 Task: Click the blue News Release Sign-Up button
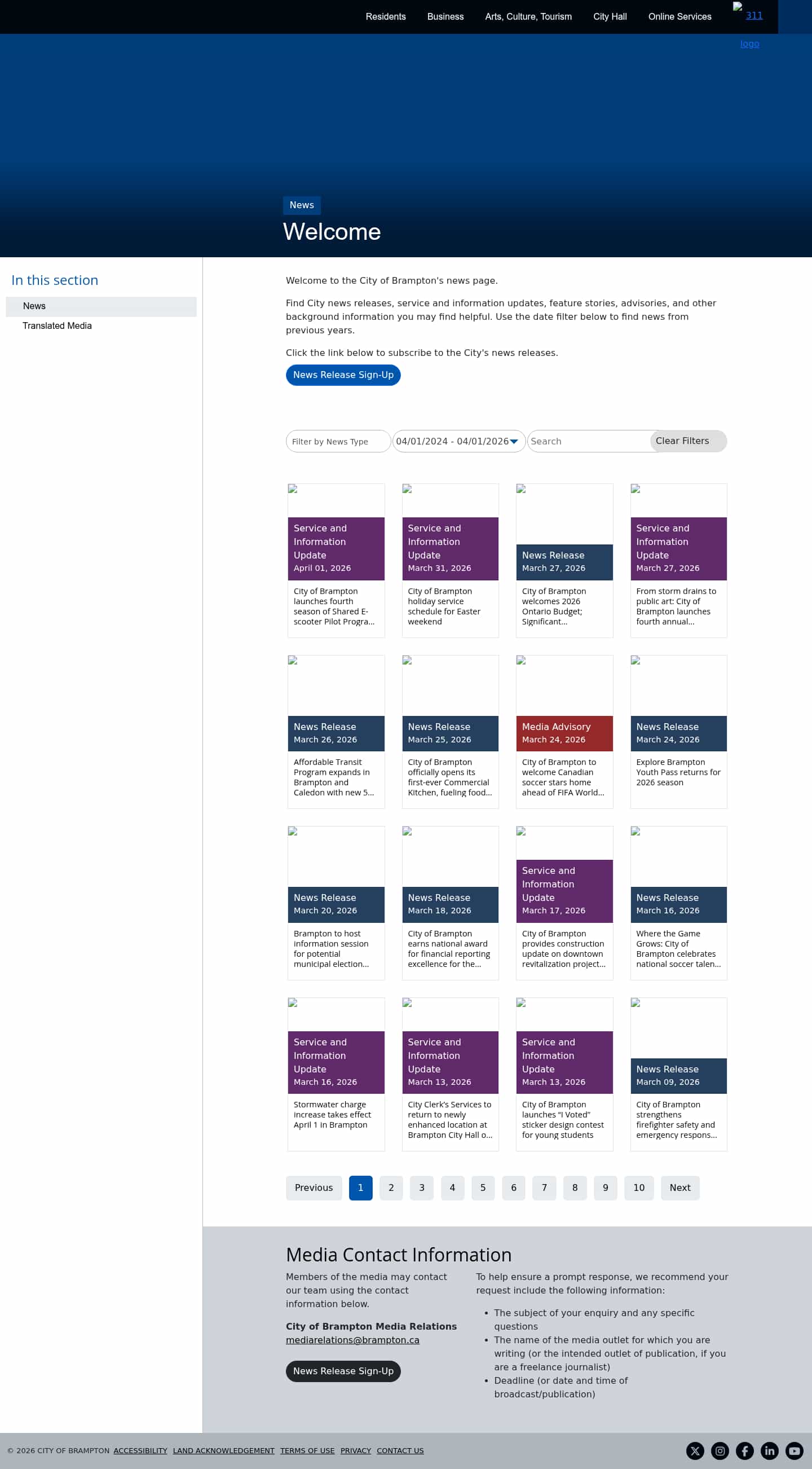[343, 375]
